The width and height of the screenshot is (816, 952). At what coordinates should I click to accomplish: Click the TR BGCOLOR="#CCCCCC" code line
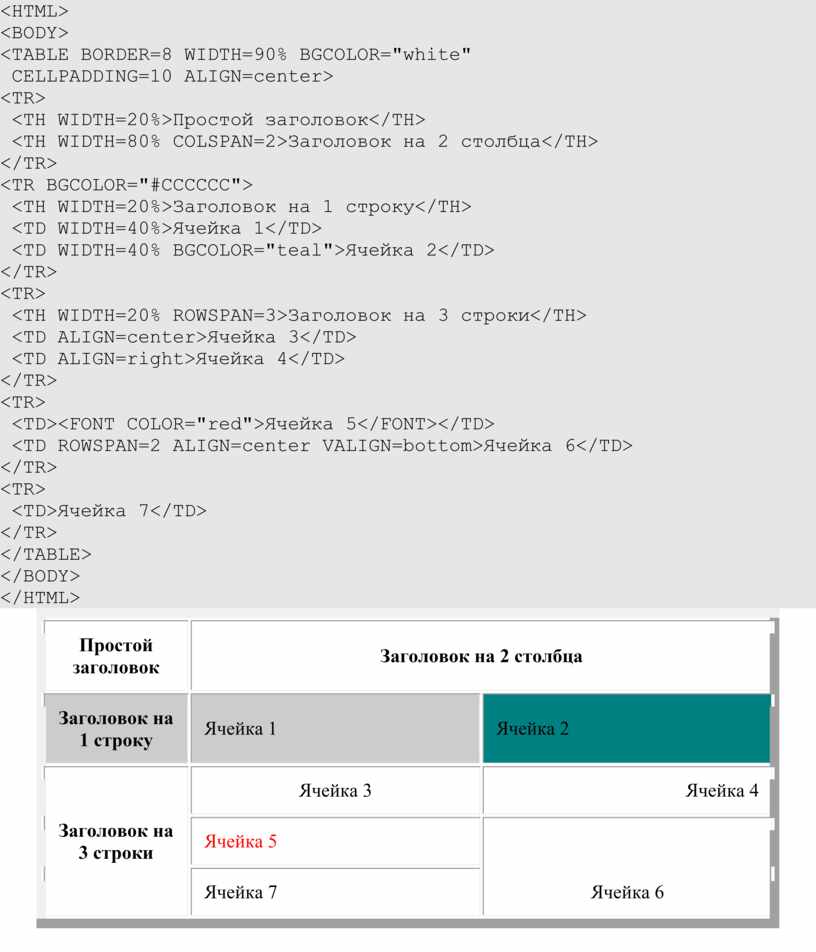click(x=126, y=185)
